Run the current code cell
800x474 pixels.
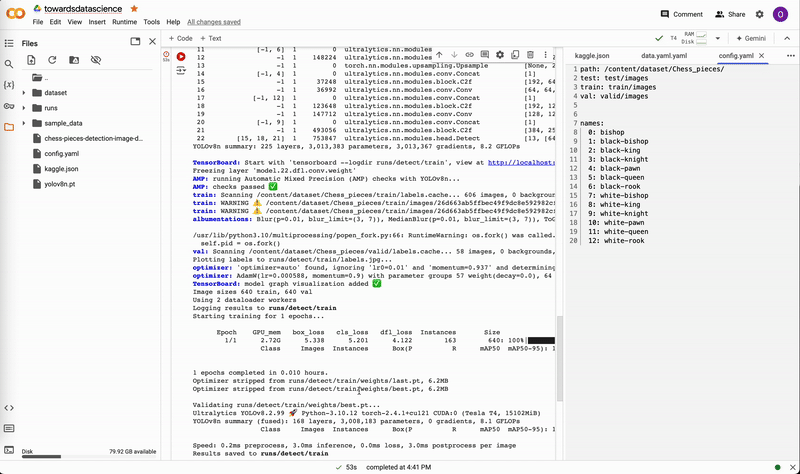point(181,56)
